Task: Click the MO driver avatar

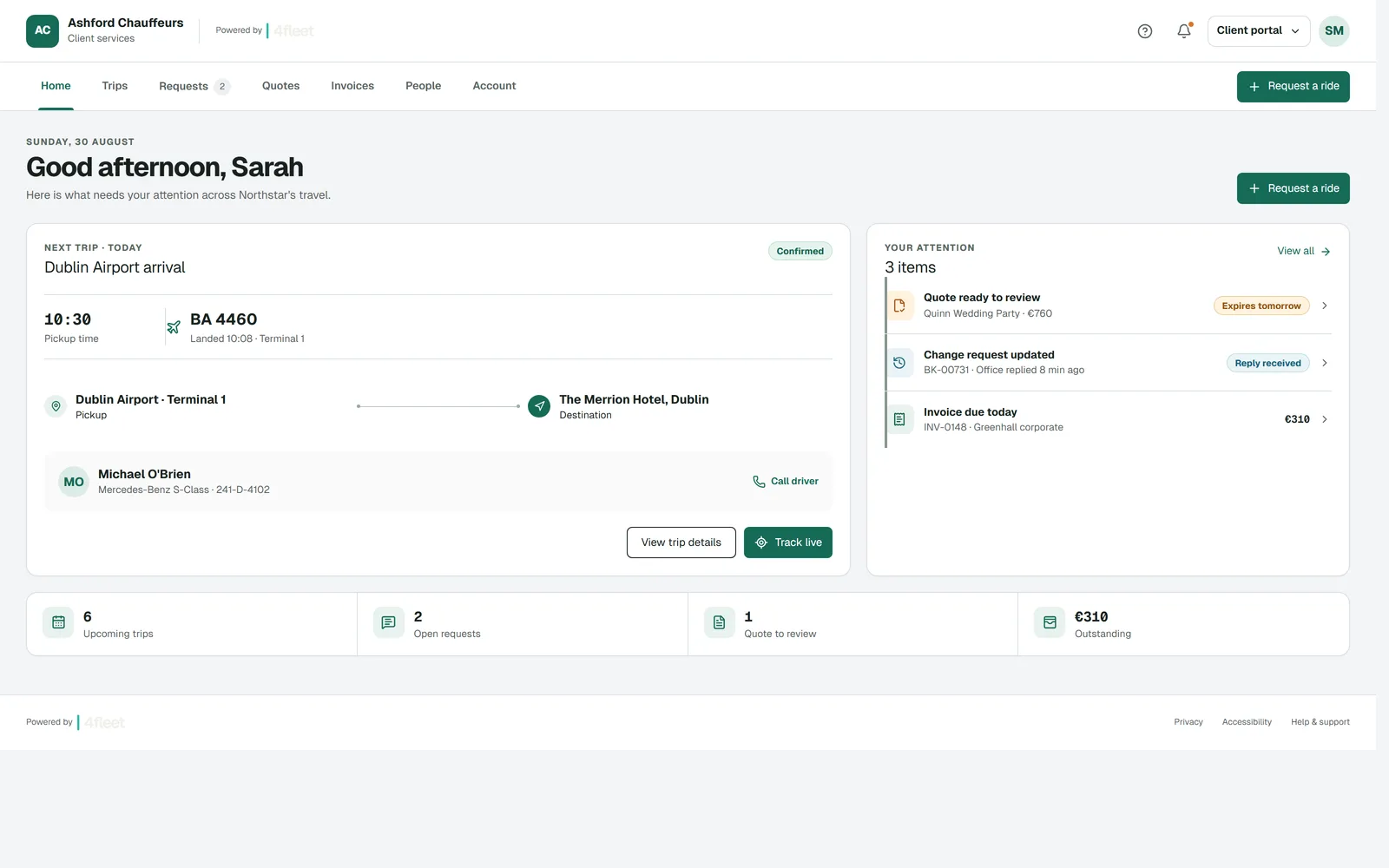Action: pyautogui.click(x=74, y=482)
